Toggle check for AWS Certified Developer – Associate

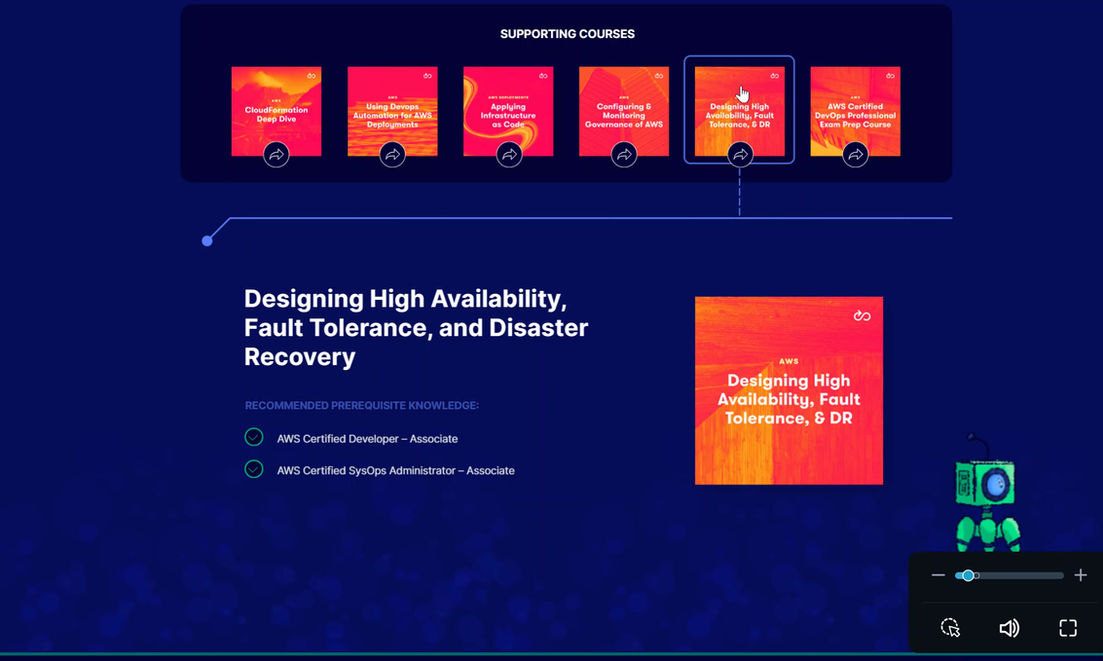click(x=254, y=437)
